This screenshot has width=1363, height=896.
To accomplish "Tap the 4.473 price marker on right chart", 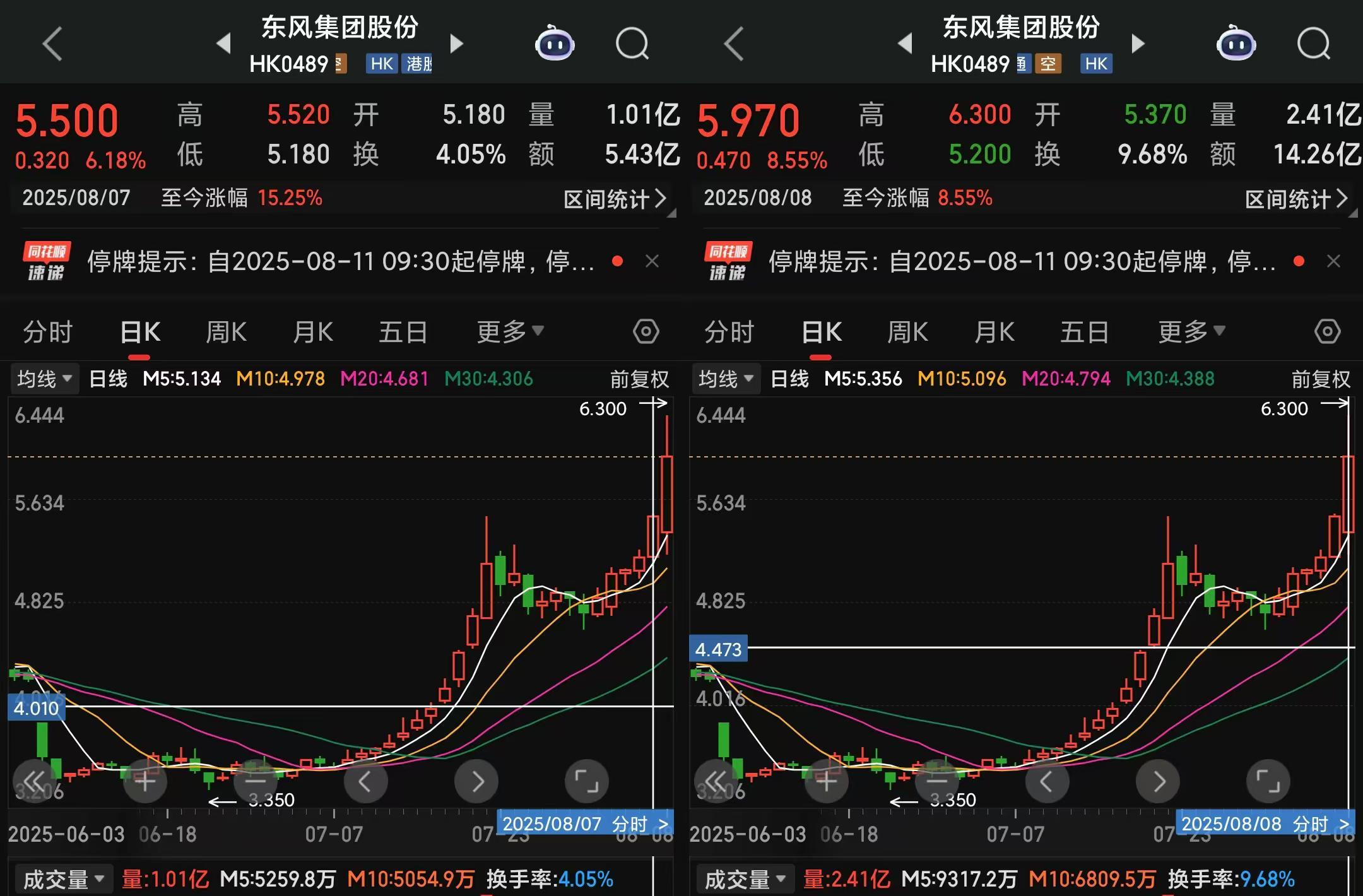I will pos(718,649).
